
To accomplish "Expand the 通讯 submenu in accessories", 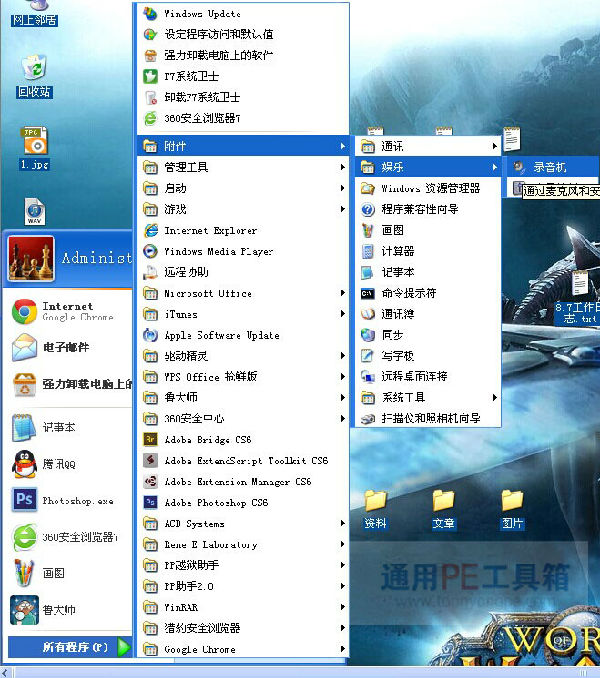I will pos(428,146).
